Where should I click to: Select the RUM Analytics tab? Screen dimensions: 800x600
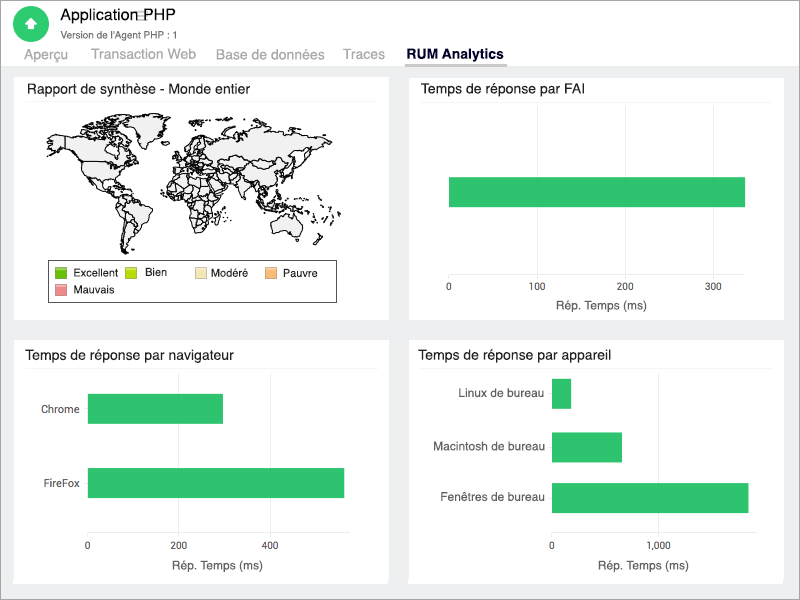coord(452,54)
